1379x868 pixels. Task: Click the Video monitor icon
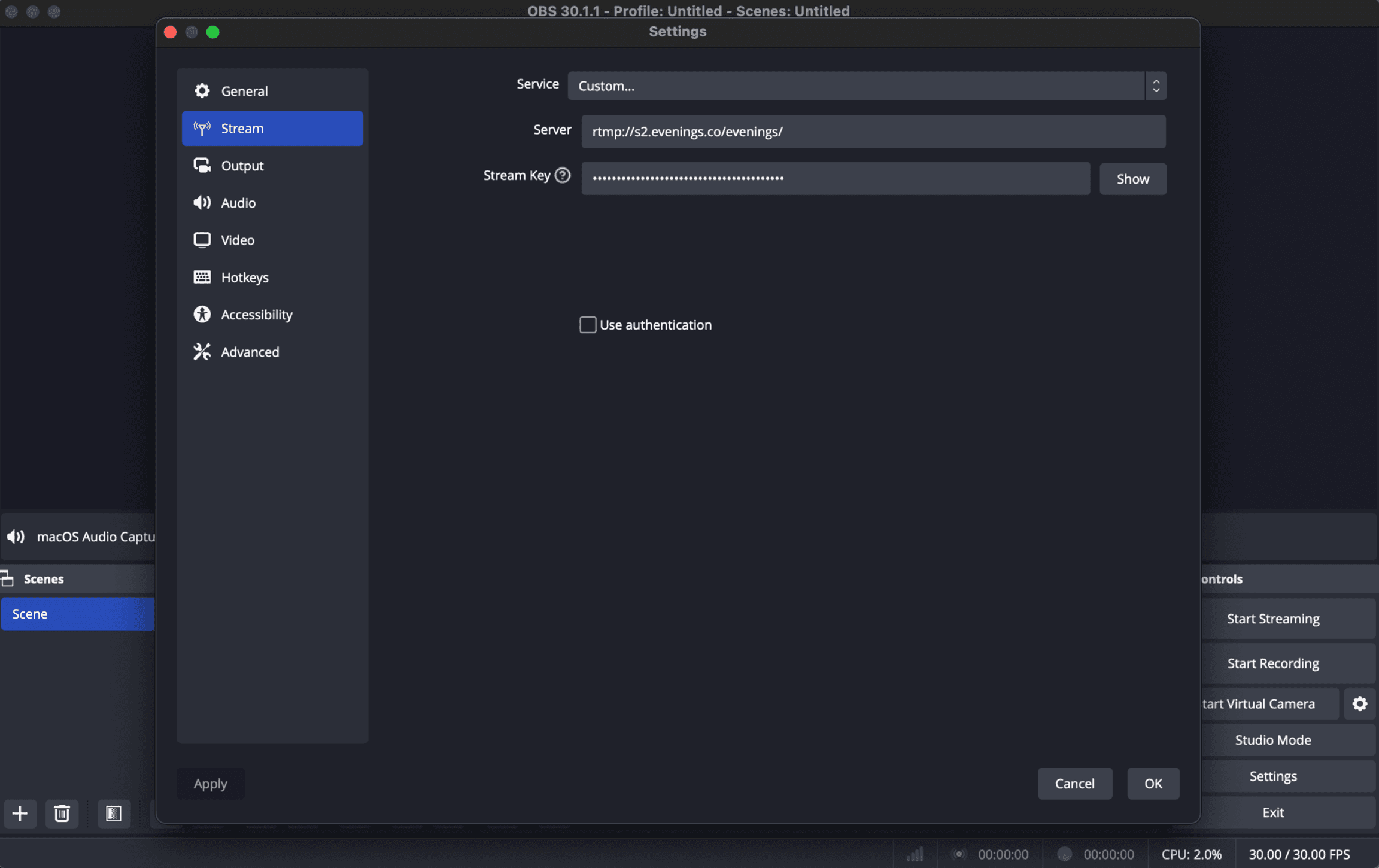[x=202, y=240]
